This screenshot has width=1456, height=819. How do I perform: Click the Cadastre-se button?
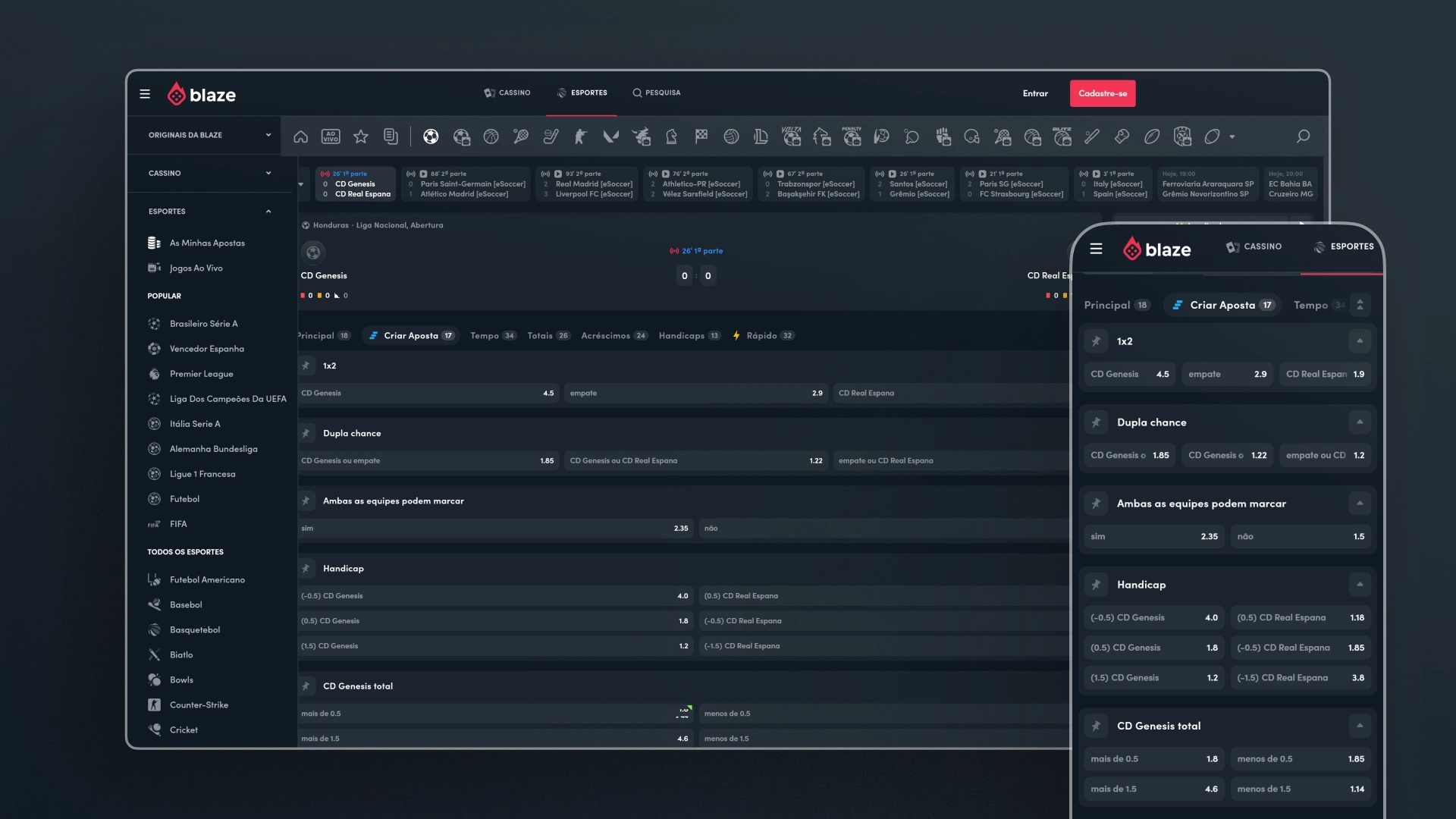click(x=1102, y=93)
